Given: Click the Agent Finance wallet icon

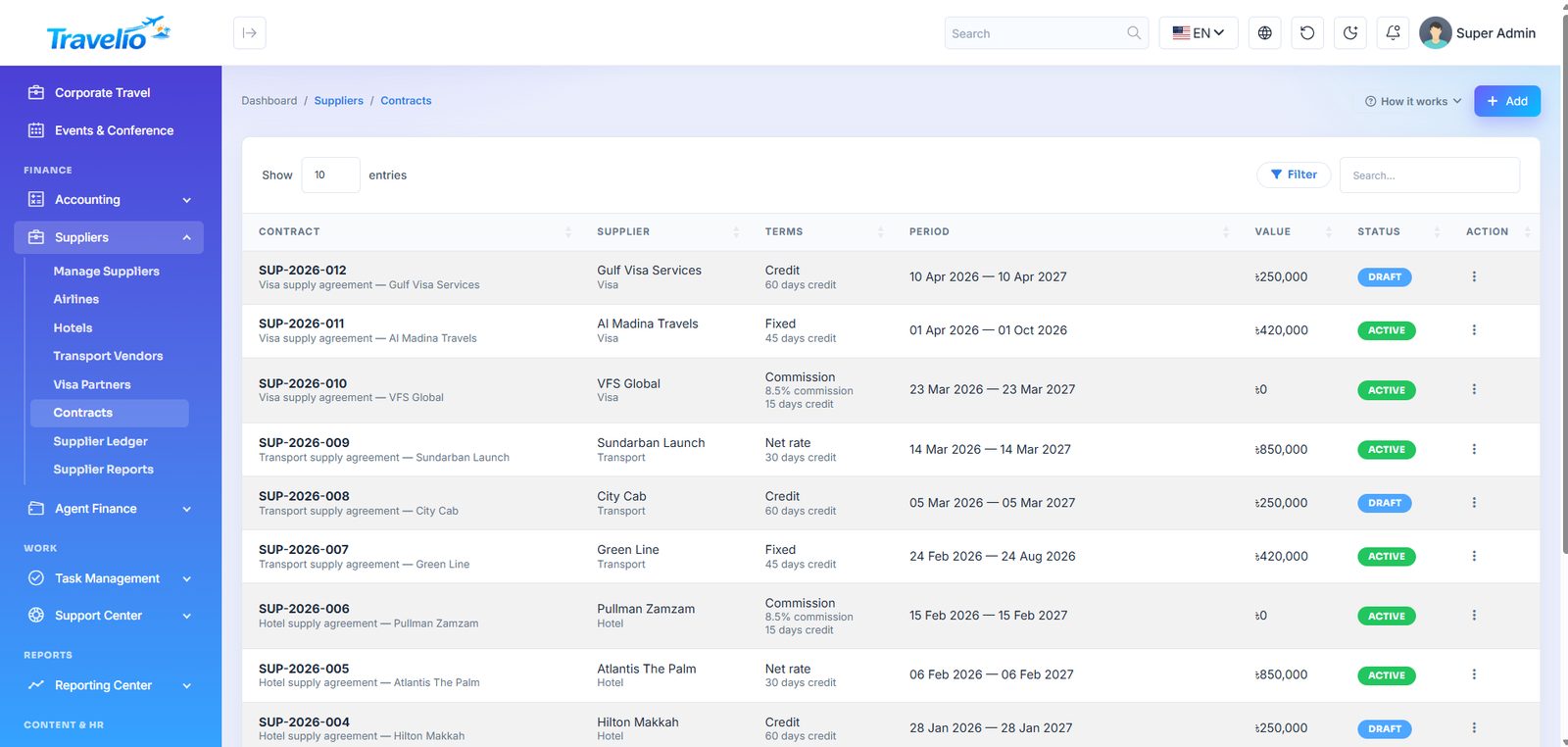Looking at the screenshot, I should pyautogui.click(x=36, y=509).
